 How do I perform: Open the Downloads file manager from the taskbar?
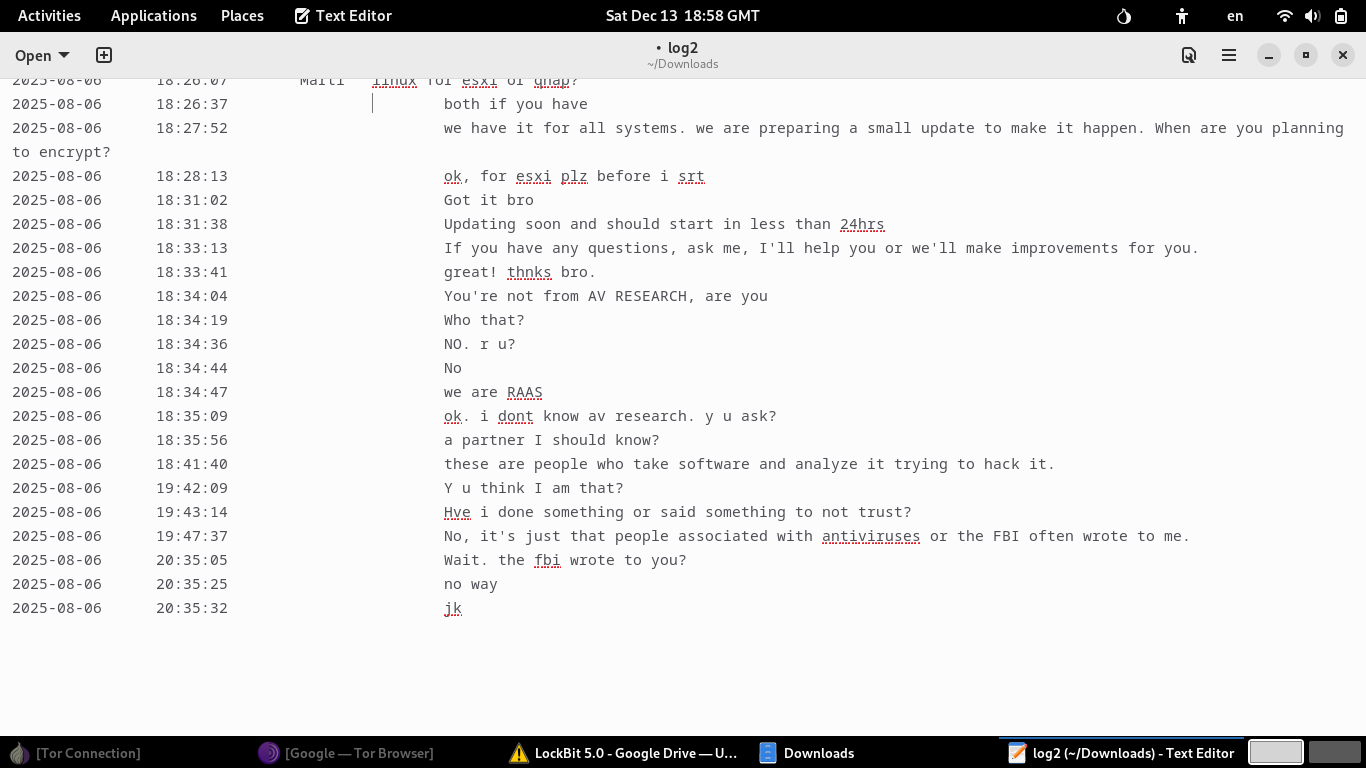806,753
